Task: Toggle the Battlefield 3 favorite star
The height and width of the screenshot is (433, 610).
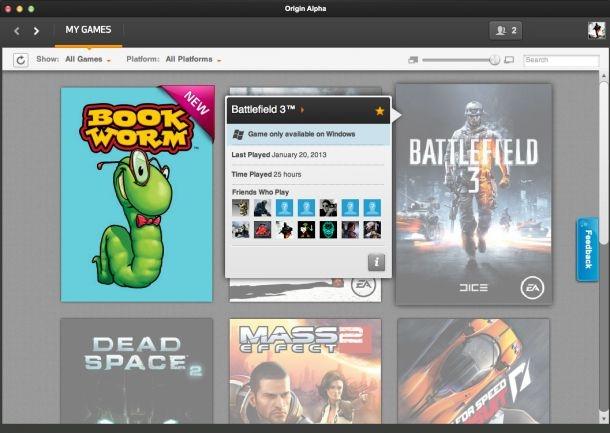Action: [x=380, y=111]
